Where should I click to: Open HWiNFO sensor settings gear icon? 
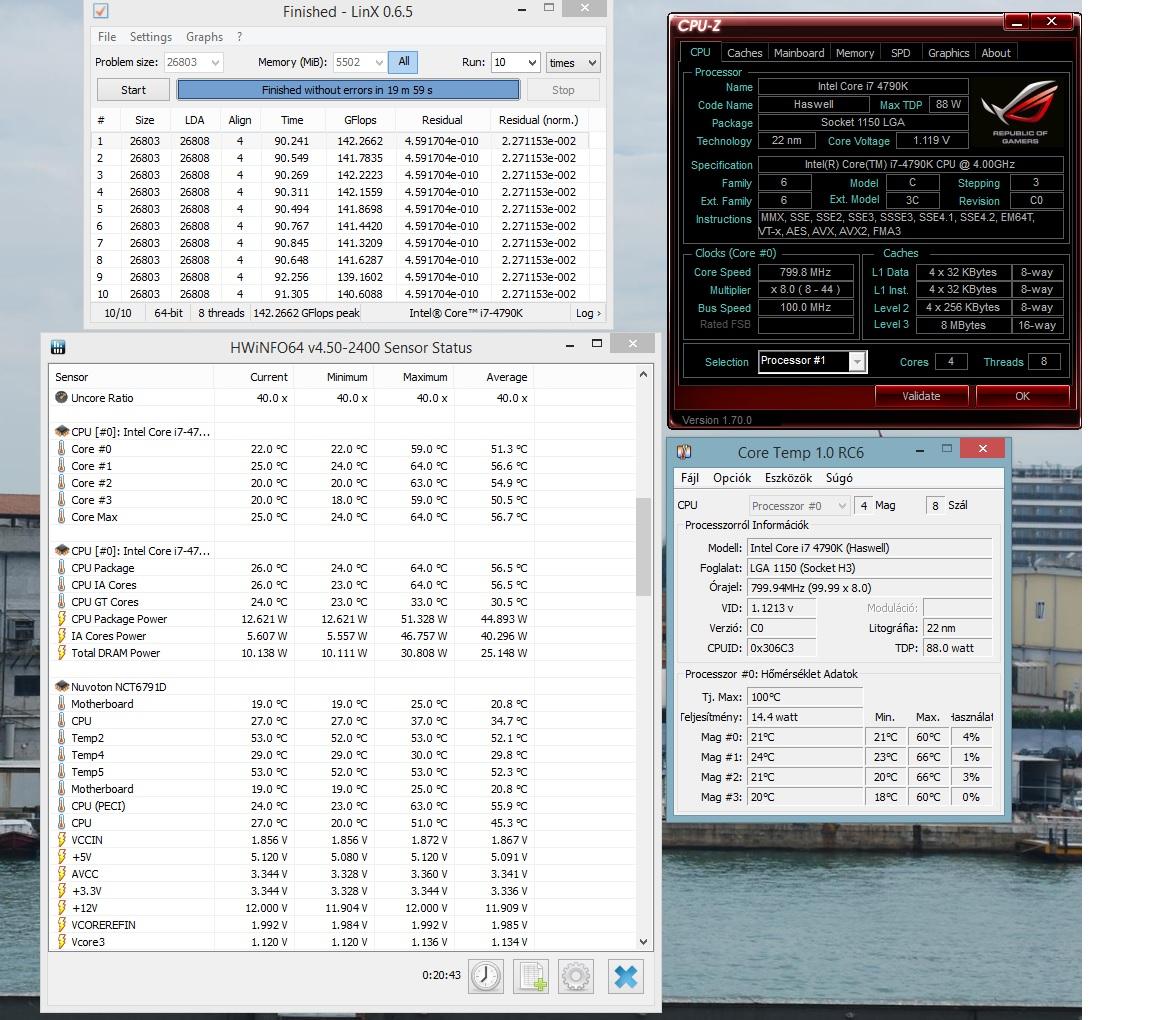[576, 977]
